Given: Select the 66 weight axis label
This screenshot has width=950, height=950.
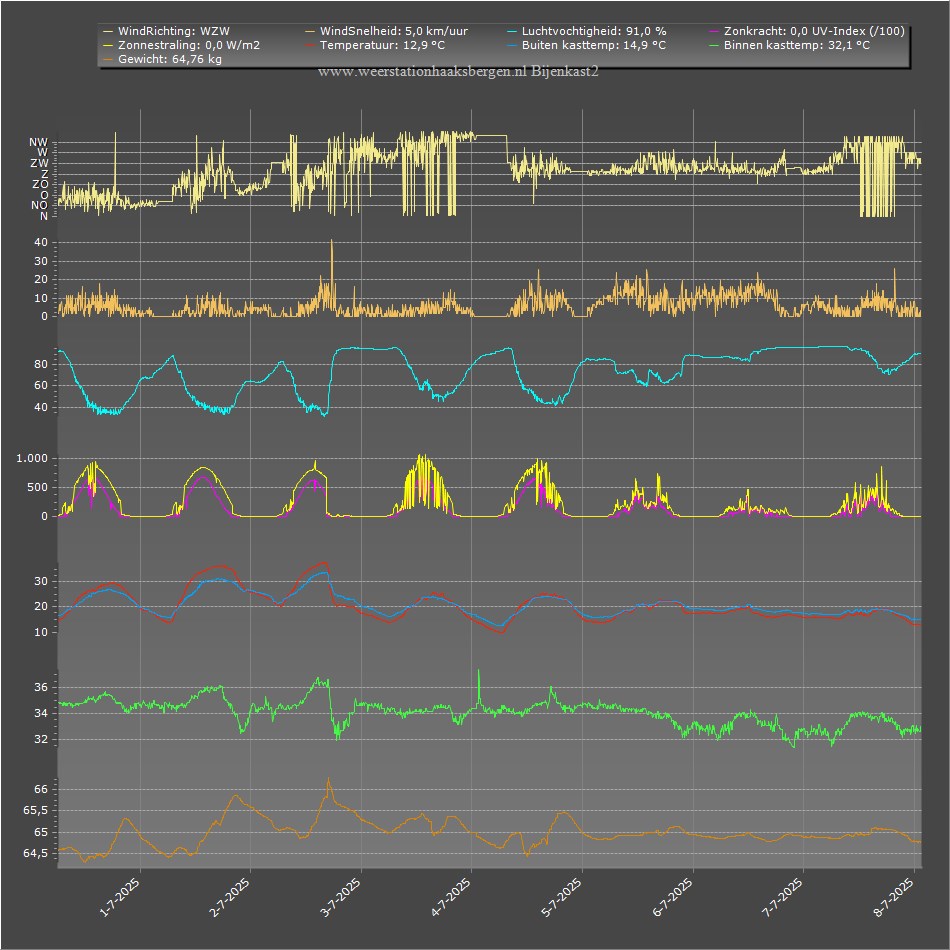Looking at the screenshot, I should click(x=41, y=789).
